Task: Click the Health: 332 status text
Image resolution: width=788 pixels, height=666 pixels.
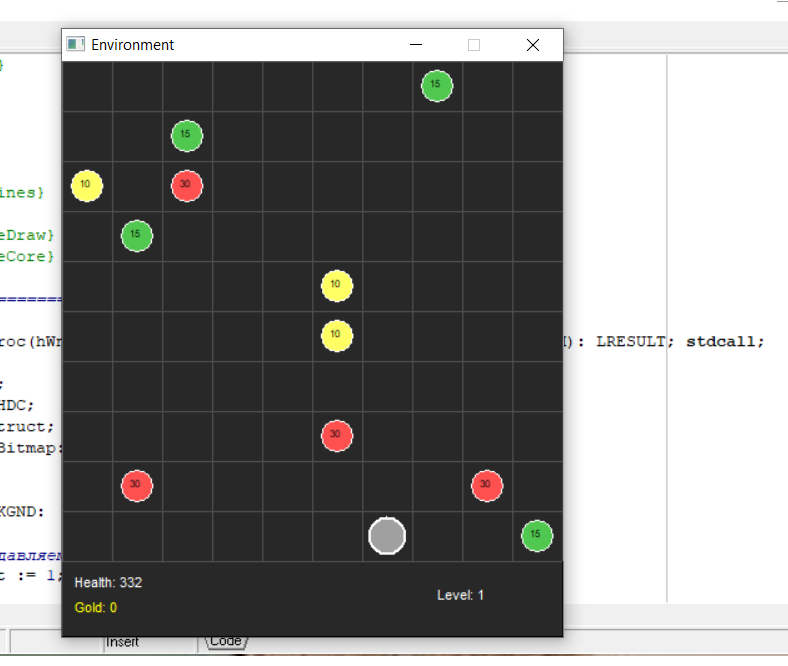Action: coord(109,583)
